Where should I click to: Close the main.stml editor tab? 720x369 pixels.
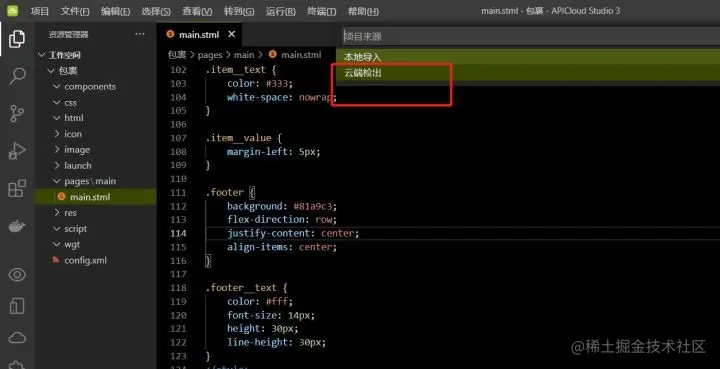point(231,34)
